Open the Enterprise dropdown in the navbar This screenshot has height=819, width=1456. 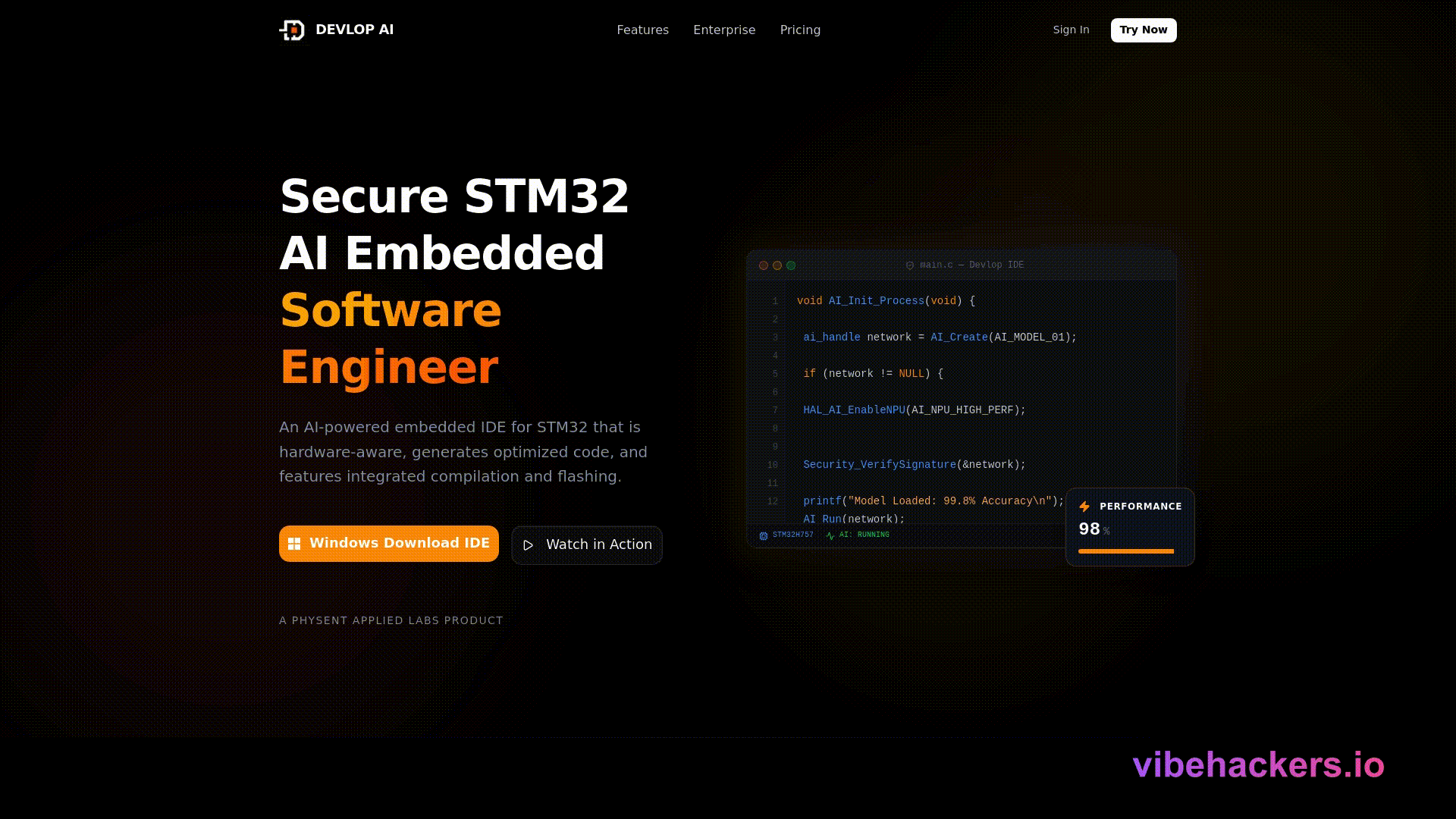[x=724, y=30]
